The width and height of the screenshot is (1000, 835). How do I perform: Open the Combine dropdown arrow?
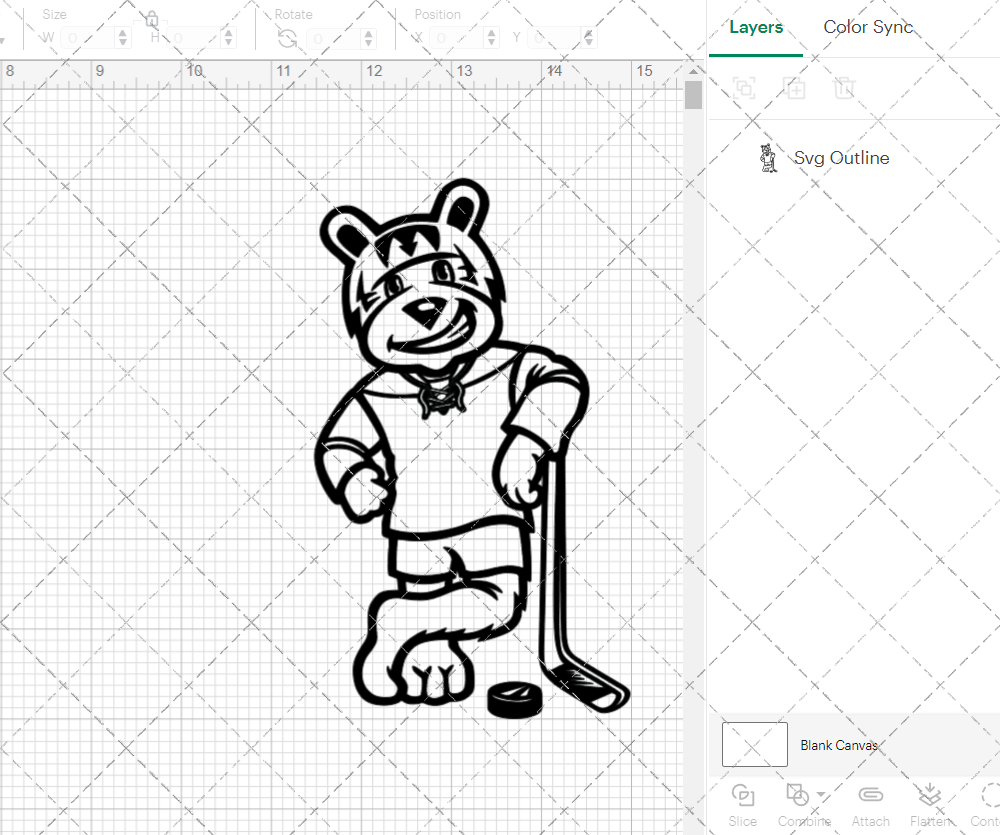821,795
